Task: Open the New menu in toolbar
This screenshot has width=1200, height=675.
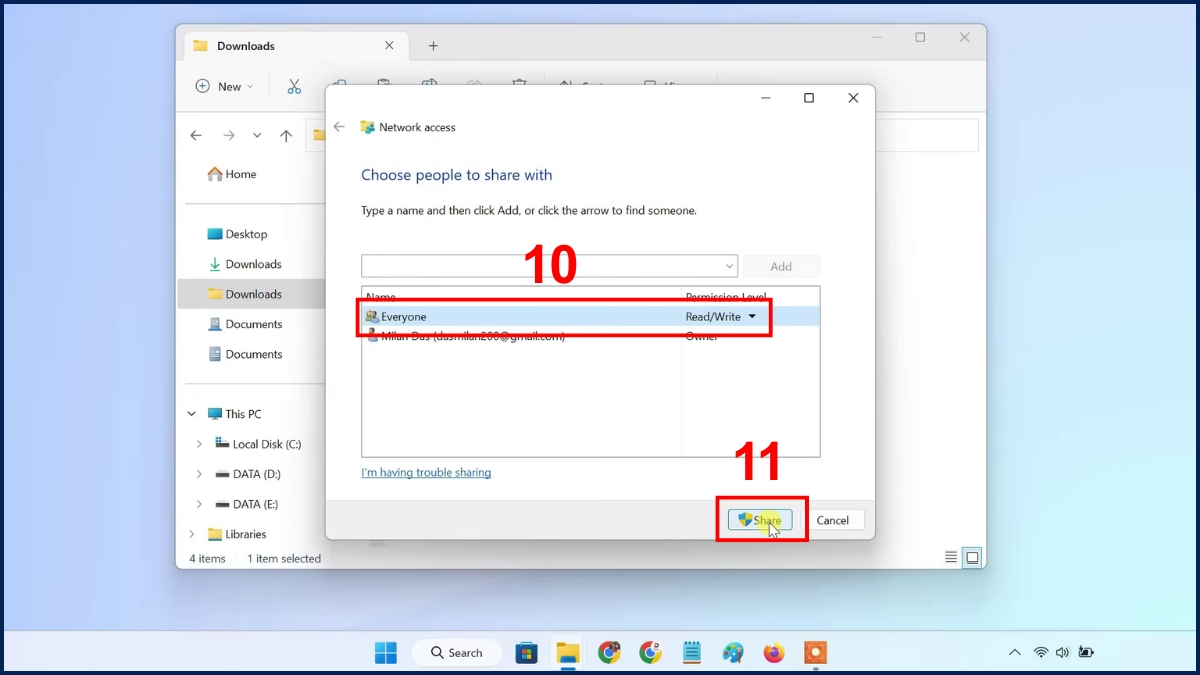Action: click(225, 87)
